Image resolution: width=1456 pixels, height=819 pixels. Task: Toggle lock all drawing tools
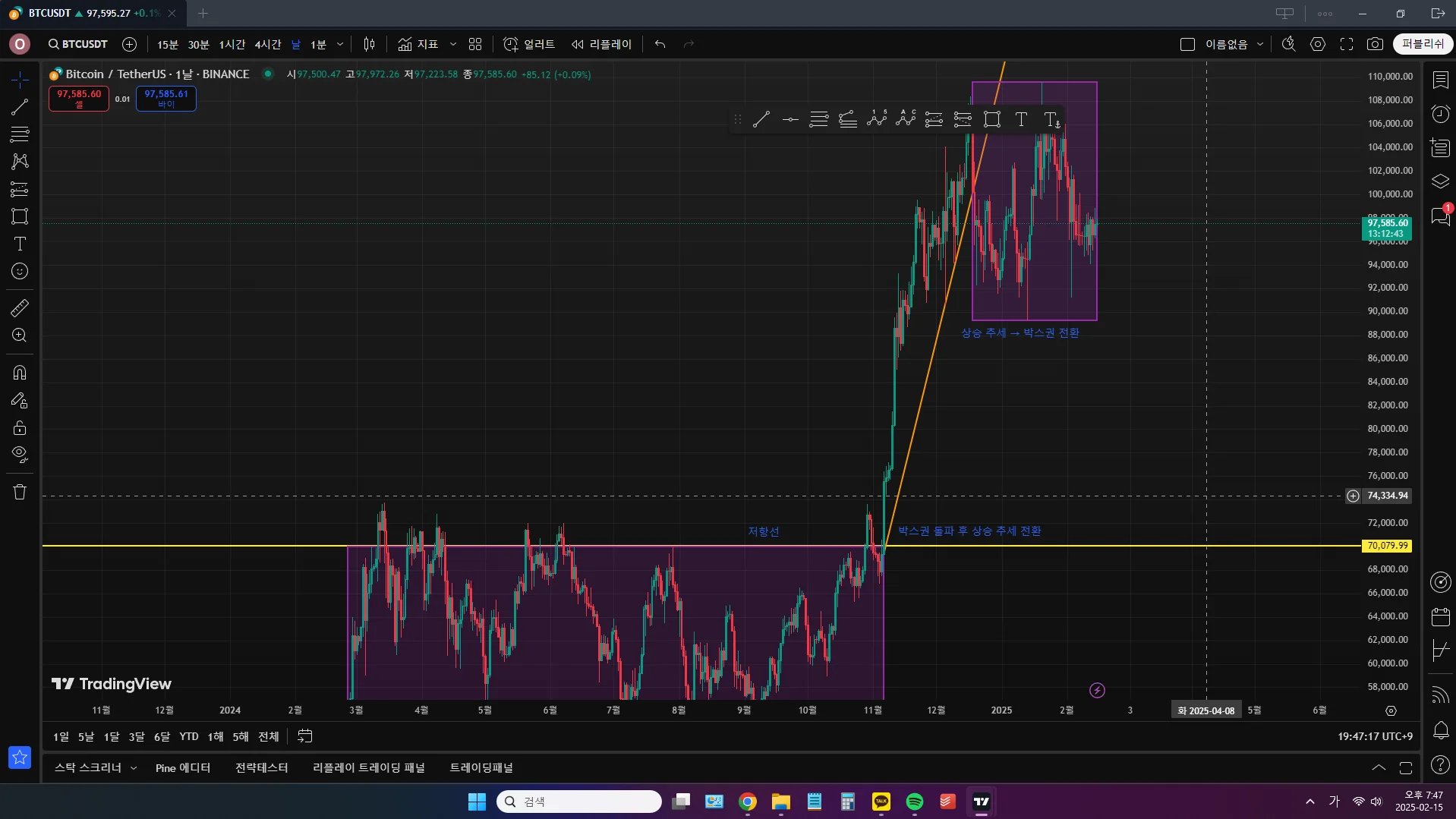coord(20,428)
